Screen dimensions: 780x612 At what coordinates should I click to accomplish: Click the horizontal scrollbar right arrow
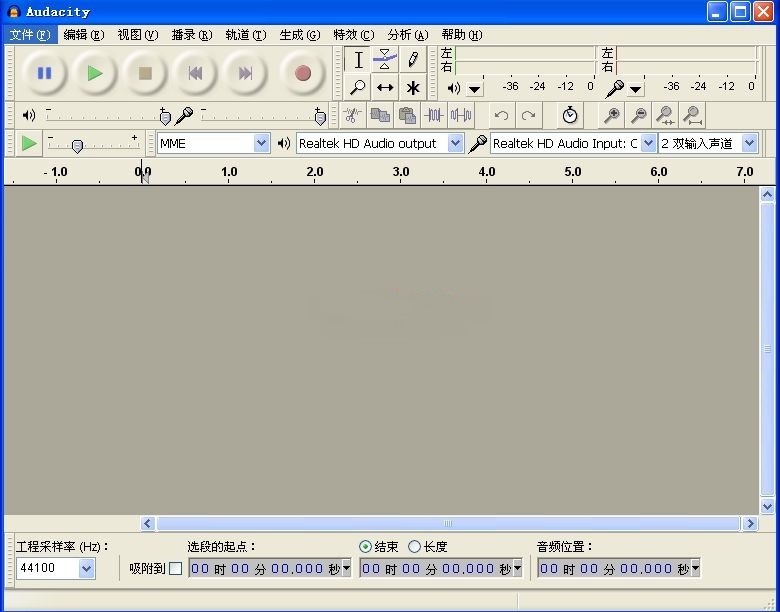coord(750,523)
